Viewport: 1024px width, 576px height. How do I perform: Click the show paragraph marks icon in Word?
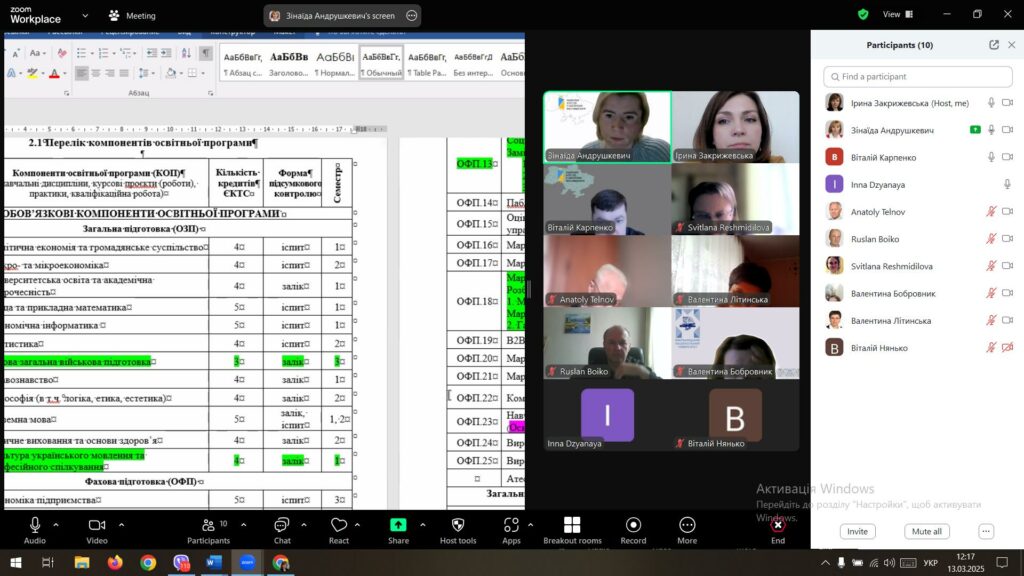pos(206,53)
